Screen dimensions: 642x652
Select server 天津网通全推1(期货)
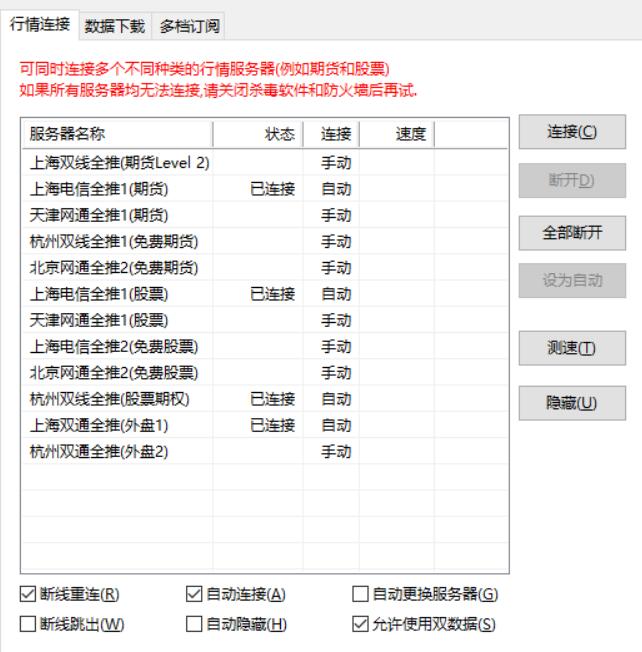tap(99, 215)
